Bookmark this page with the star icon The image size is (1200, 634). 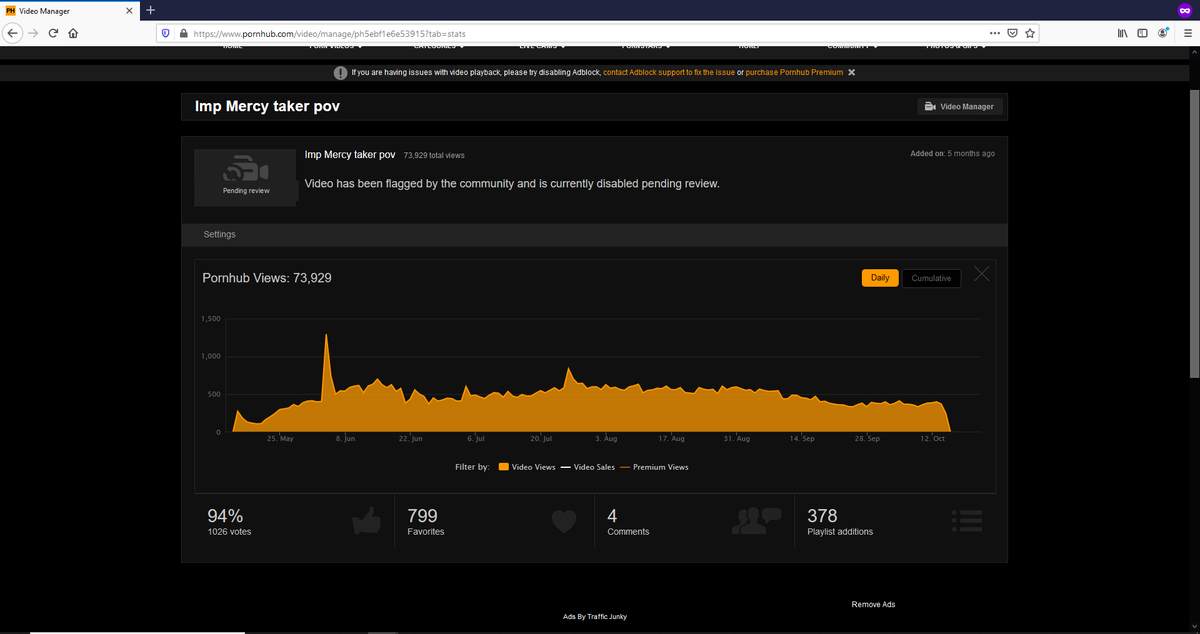point(1029,33)
